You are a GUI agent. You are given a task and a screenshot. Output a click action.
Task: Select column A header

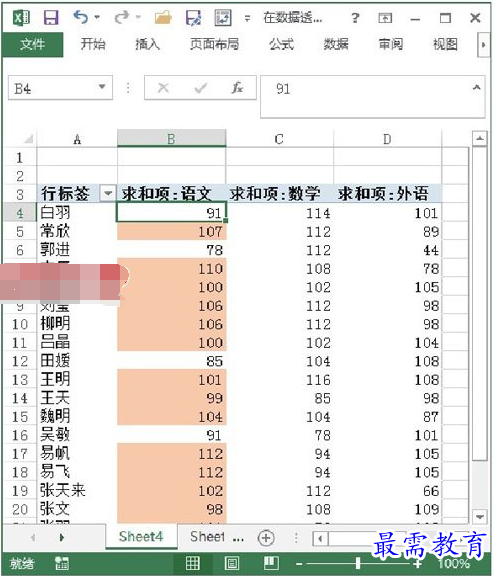(77, 139)
